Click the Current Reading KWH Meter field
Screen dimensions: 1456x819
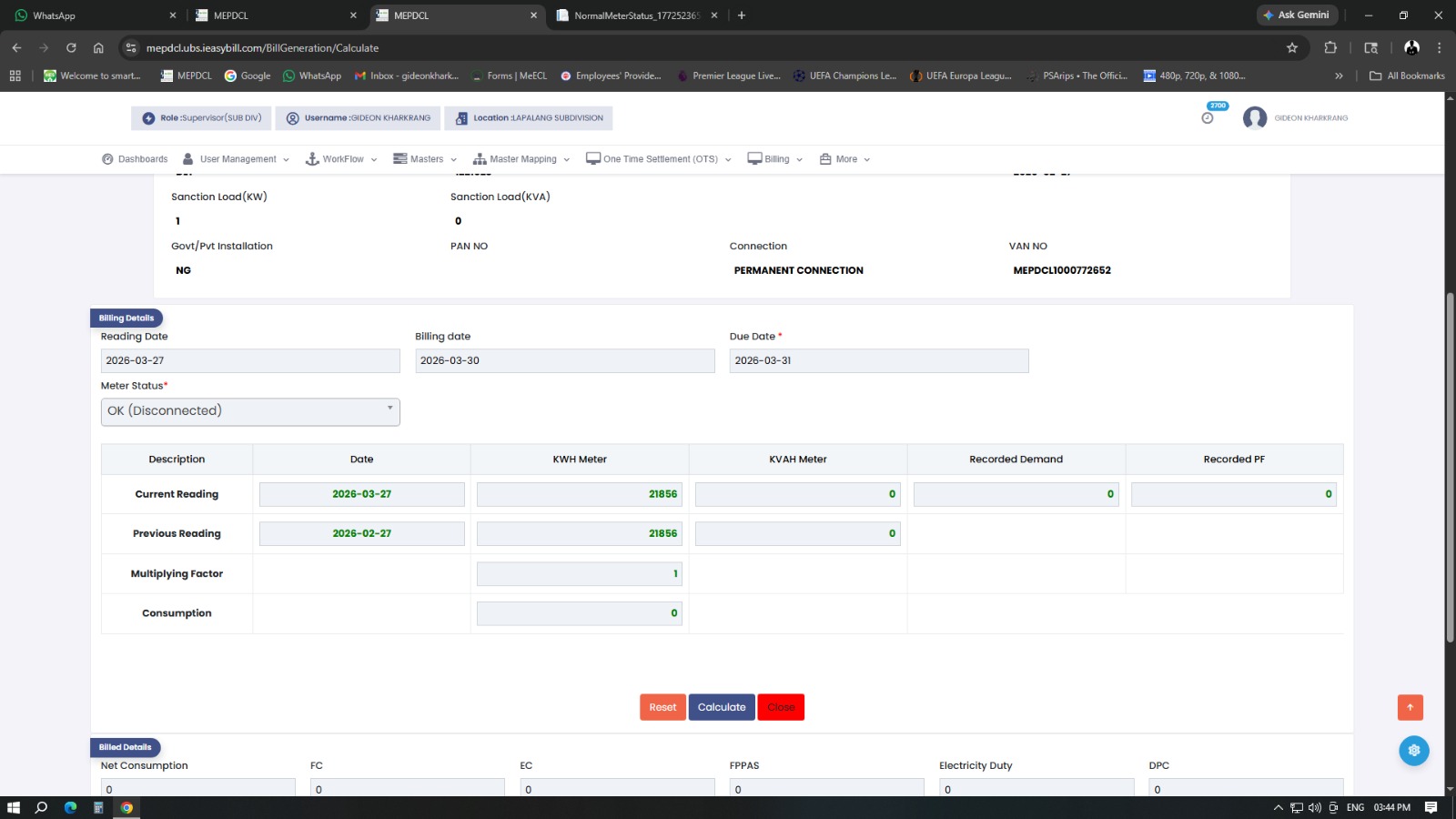pos(579,494)
